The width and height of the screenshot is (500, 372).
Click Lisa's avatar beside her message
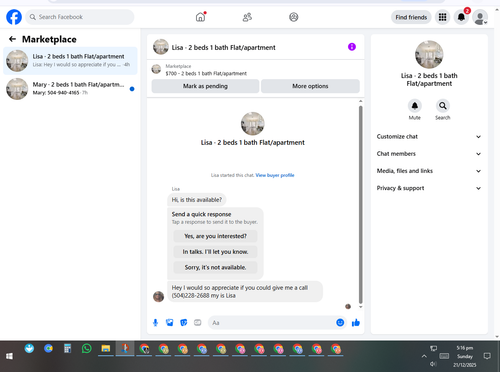click(x=158, y=296)
